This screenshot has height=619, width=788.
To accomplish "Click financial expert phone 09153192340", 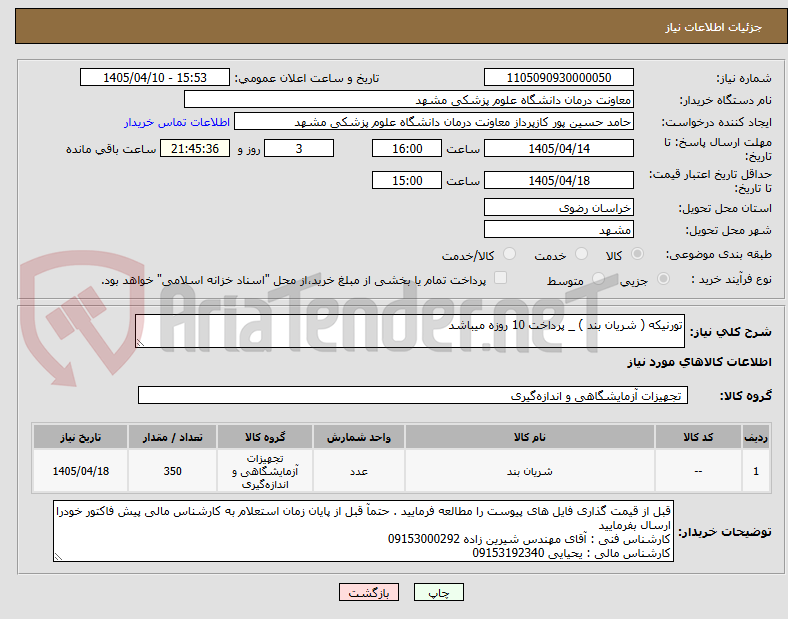I will click(509, 553).
